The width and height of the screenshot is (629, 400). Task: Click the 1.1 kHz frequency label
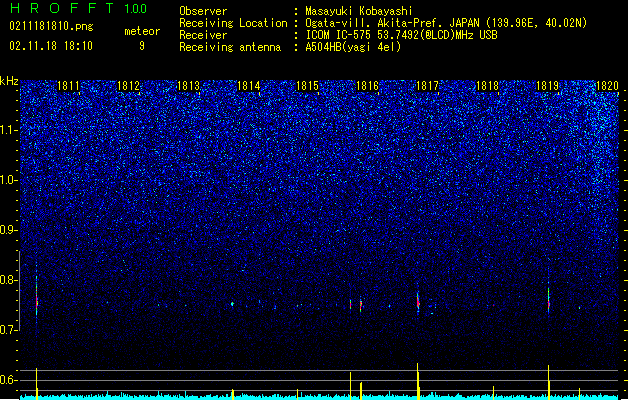tap(9, 130)
